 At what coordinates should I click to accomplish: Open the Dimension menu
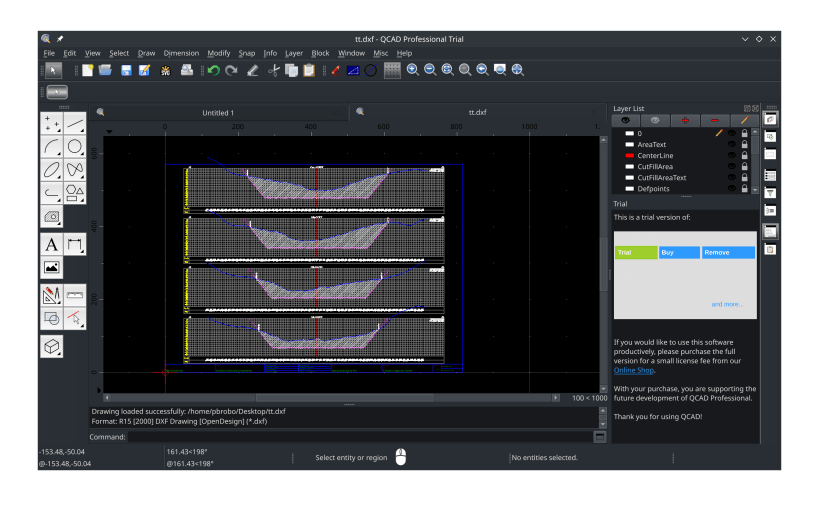point(181,53)
